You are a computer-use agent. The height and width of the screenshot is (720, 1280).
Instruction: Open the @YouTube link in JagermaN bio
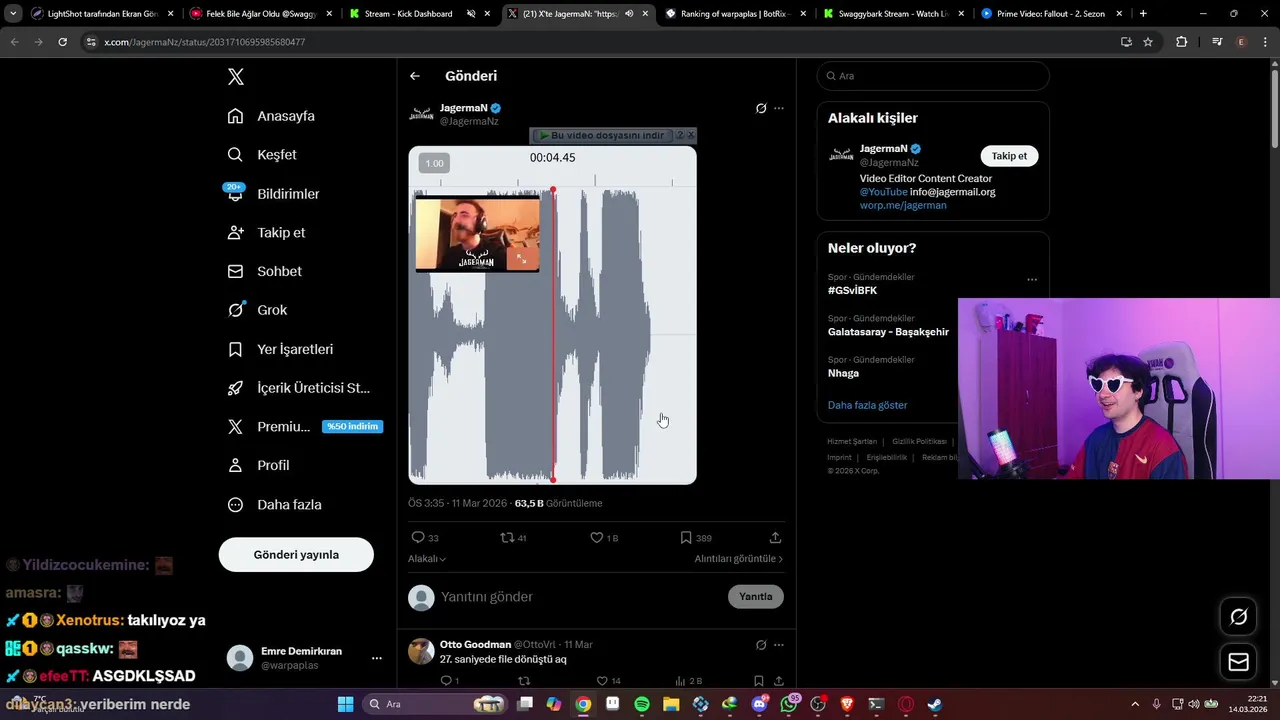point(883,192)
